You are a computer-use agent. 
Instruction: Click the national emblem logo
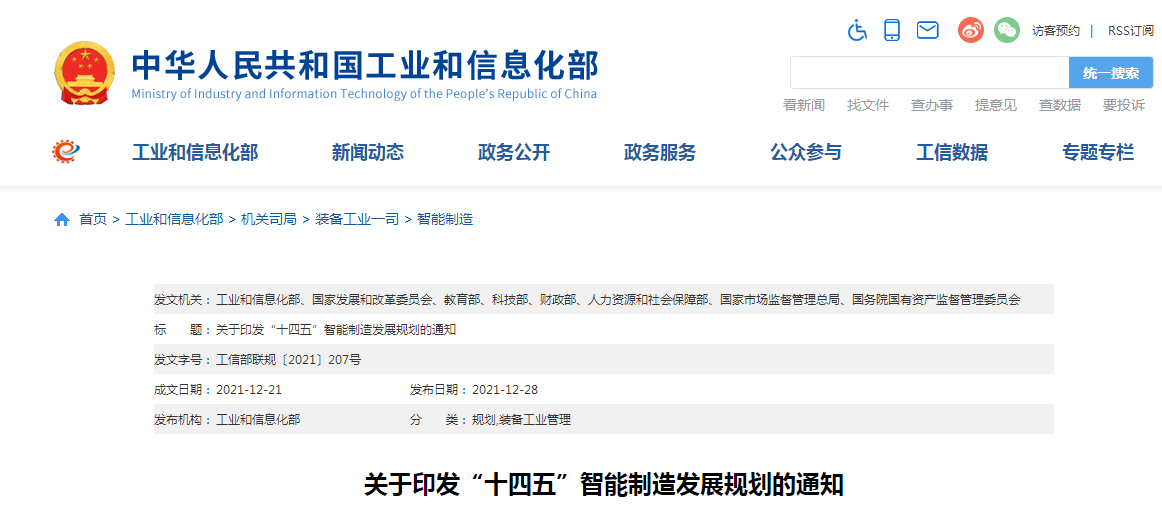pos(85,74)
